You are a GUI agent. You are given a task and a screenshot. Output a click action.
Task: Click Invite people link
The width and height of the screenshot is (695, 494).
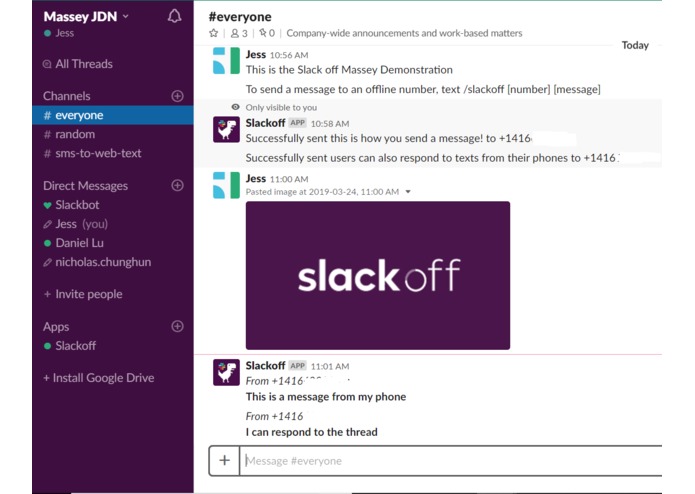click(83, 294)
